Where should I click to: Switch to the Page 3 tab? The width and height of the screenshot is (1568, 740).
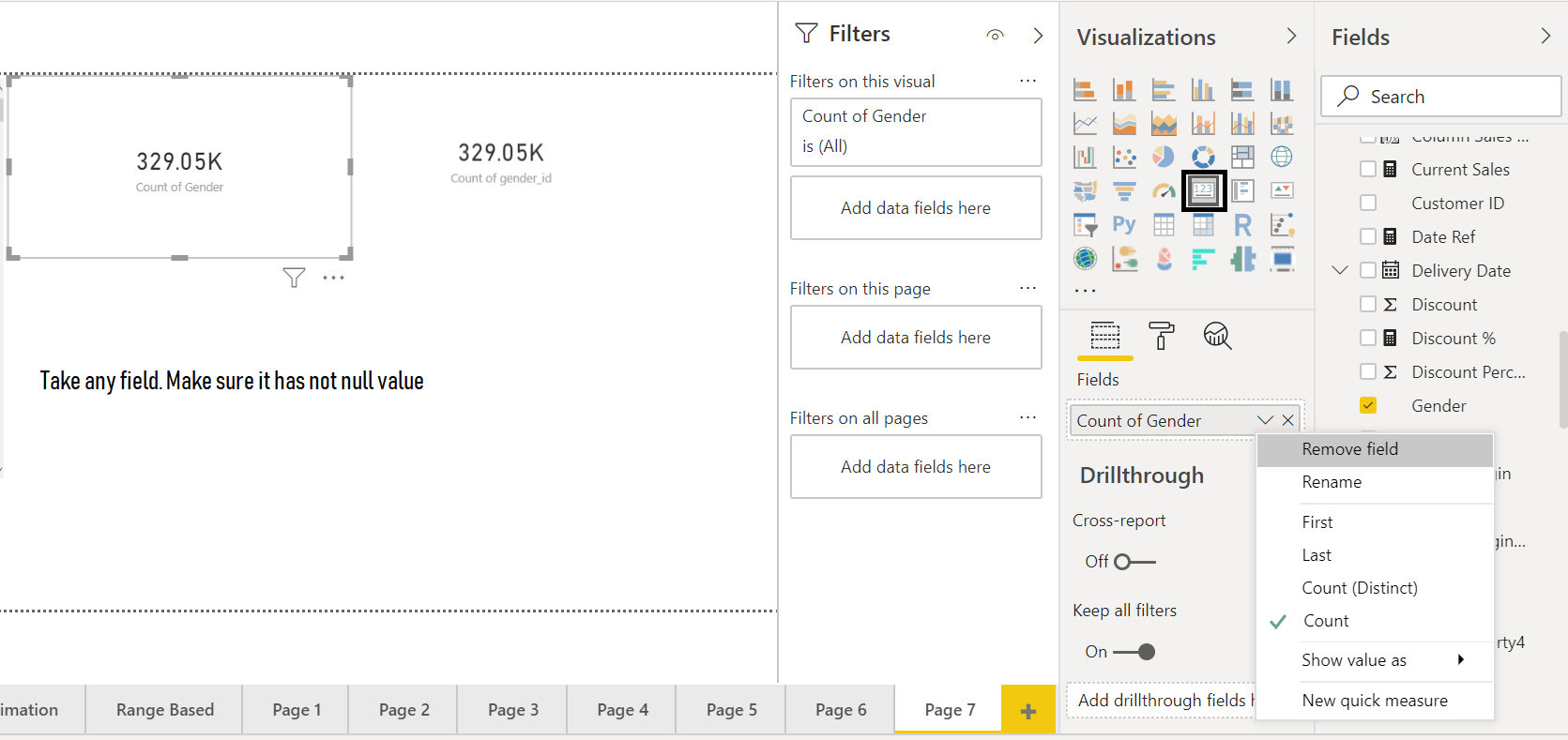coord(513,710)
